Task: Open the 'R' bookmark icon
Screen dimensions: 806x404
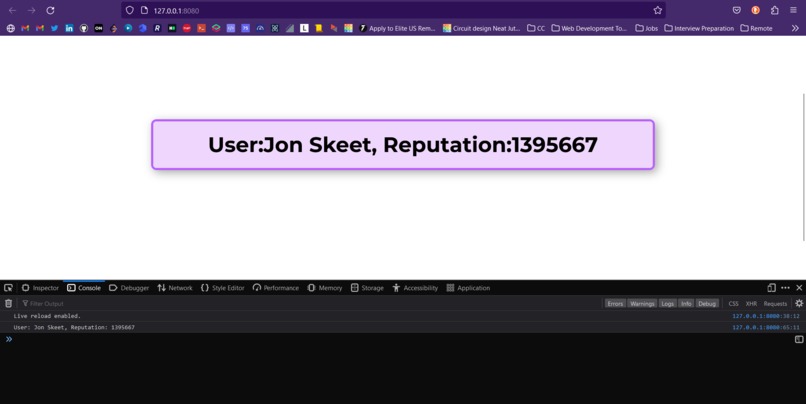Action: (157, 28)
